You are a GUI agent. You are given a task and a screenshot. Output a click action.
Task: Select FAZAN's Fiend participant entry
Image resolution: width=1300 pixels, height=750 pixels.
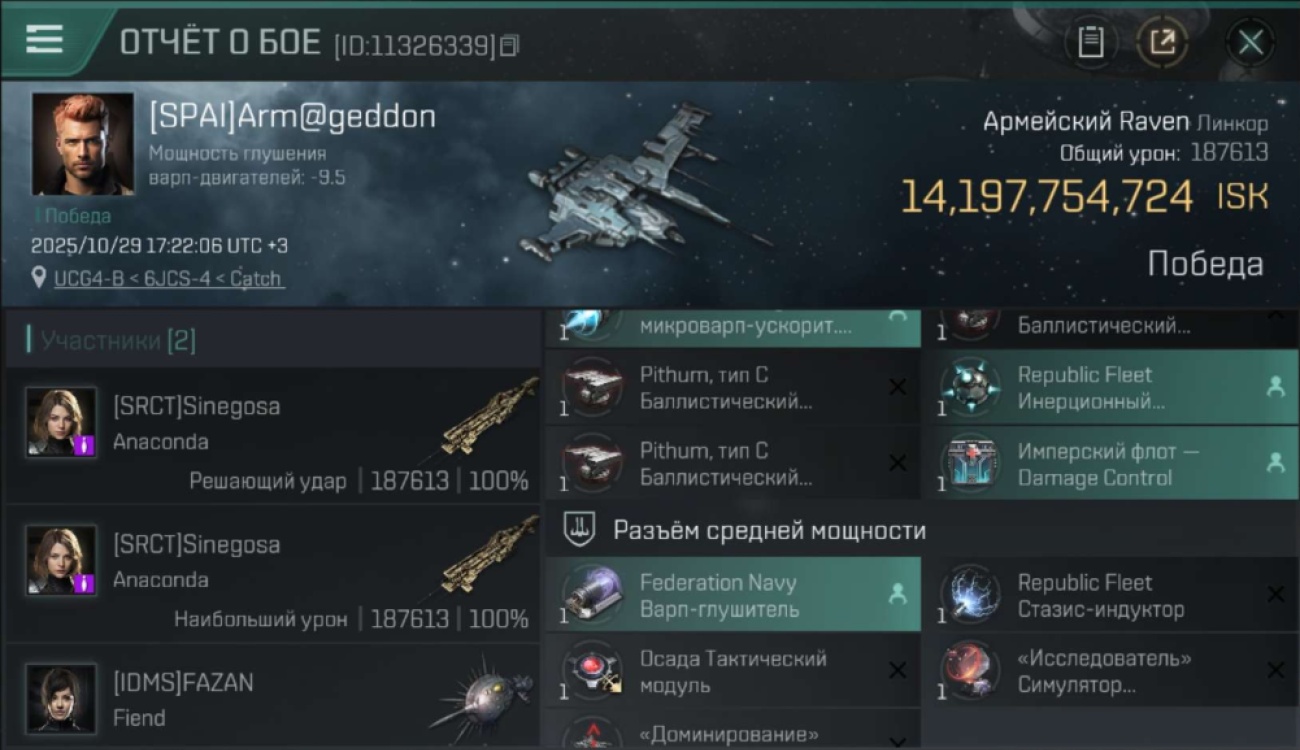[x=272, y=697]
